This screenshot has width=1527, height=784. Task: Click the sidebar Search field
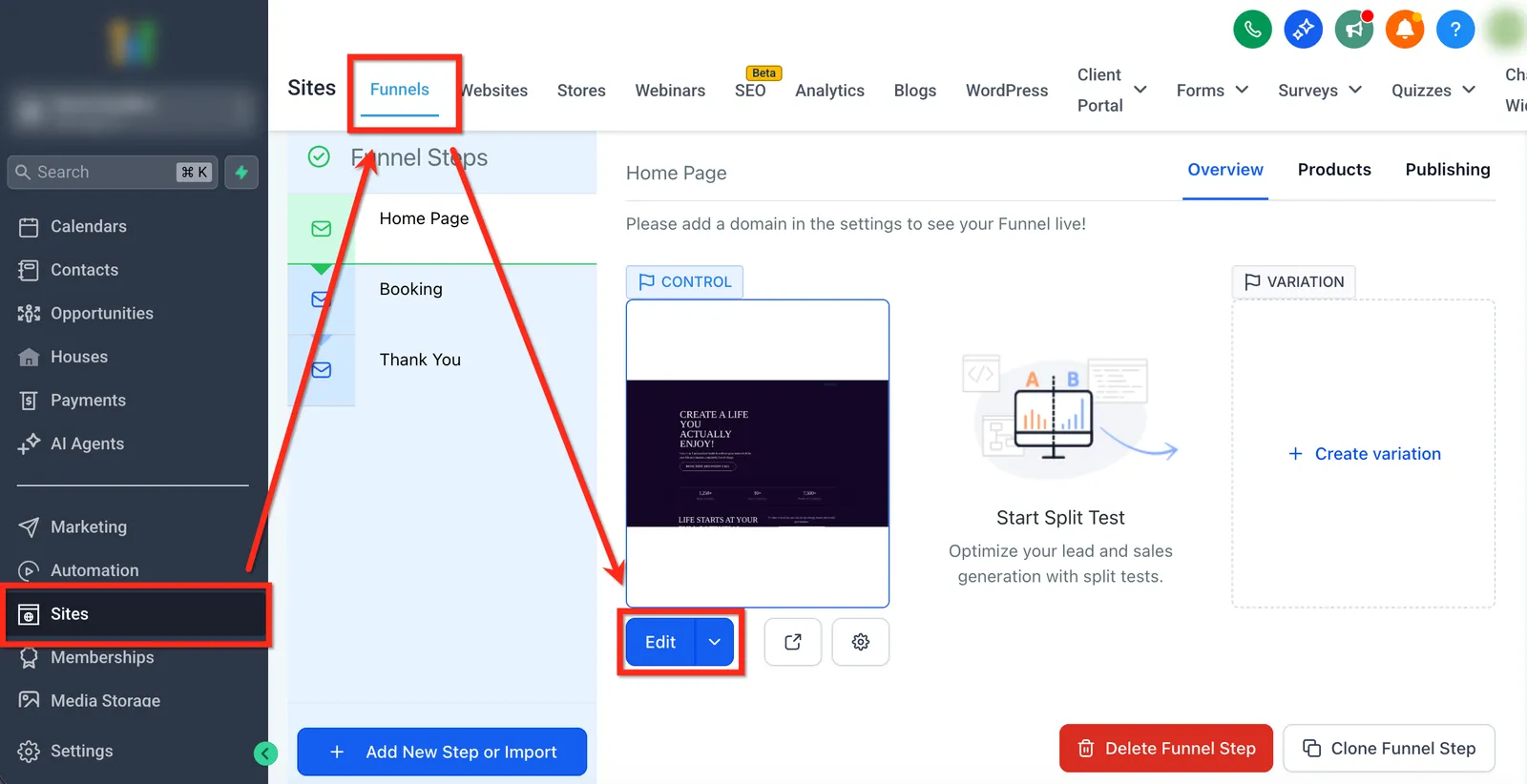(x=113, y=172)
